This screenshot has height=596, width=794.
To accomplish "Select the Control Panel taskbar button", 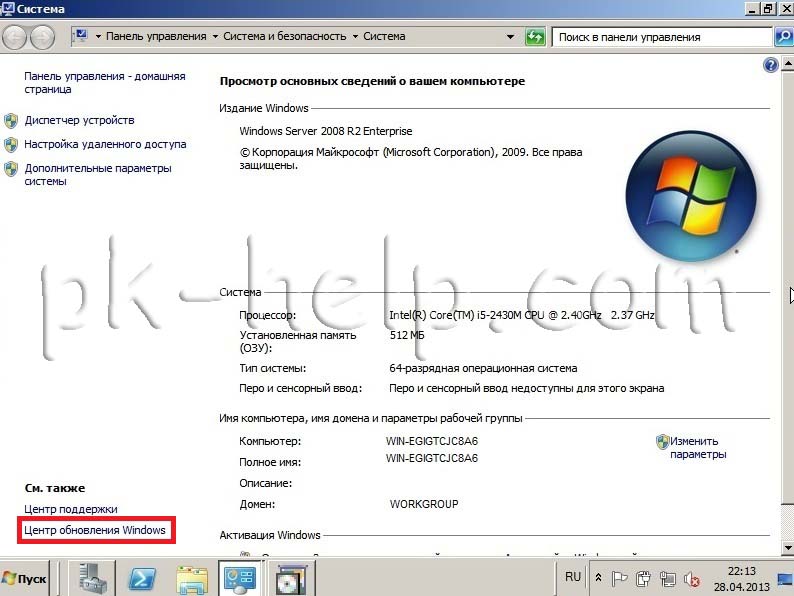I will click(240, 578).
